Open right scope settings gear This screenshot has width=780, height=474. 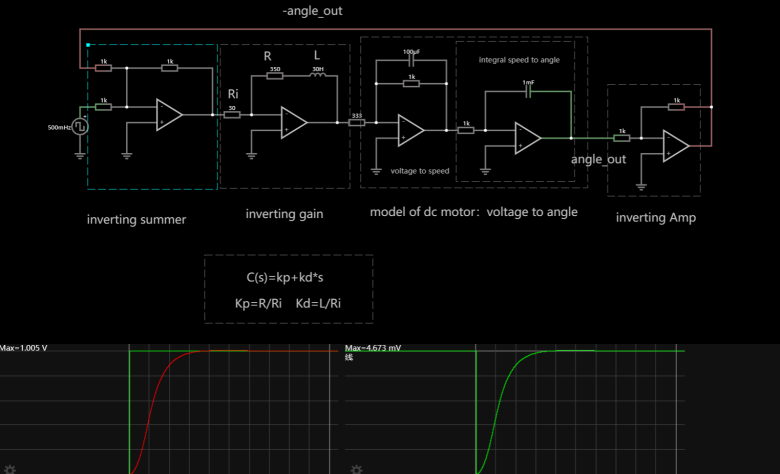pos(356,468)
